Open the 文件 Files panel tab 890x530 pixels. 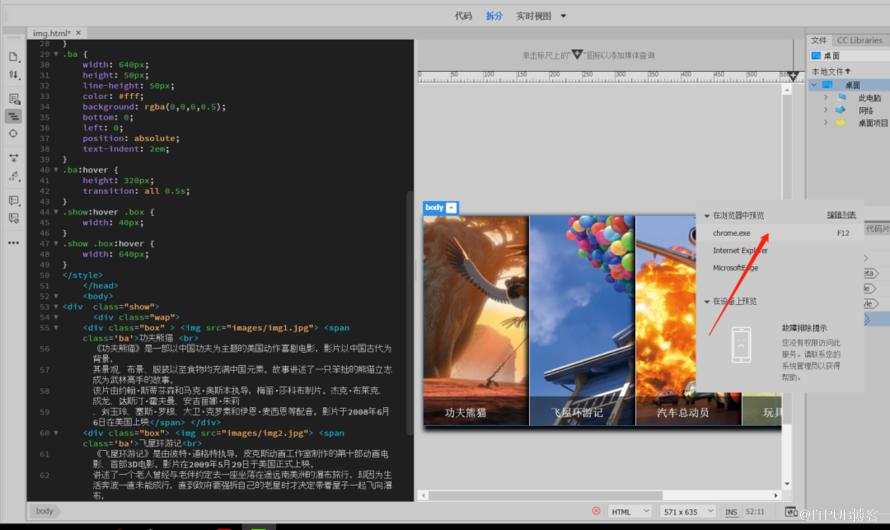pos(818,40)
